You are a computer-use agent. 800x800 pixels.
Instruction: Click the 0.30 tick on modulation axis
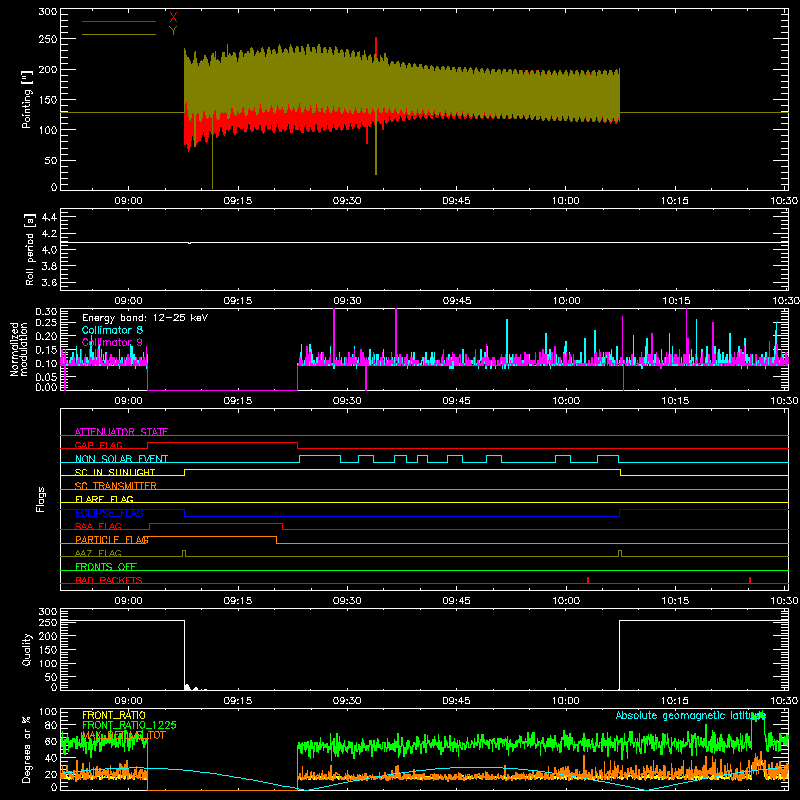[47, 312]
